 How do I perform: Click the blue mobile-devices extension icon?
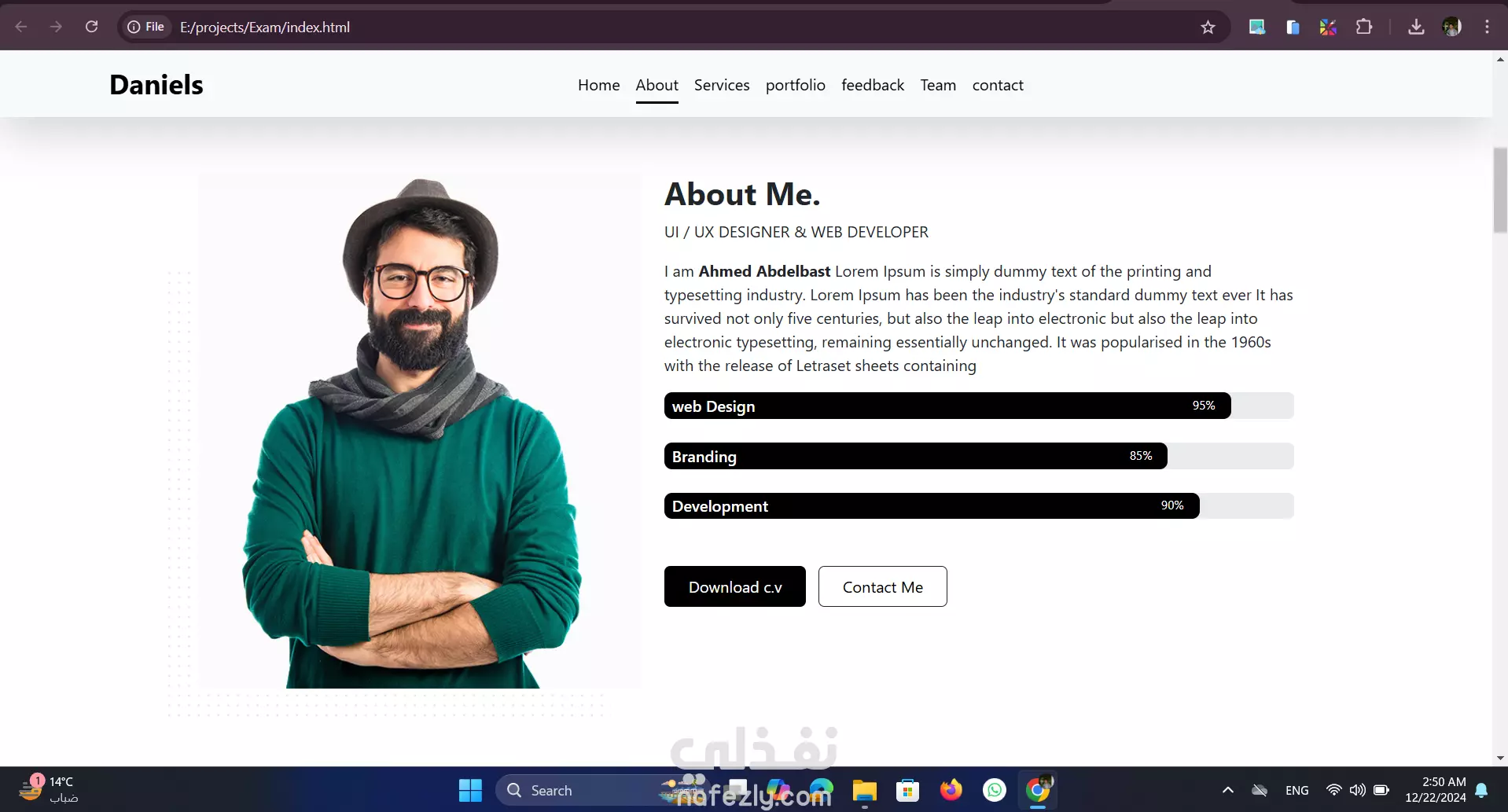(1293, 27)
